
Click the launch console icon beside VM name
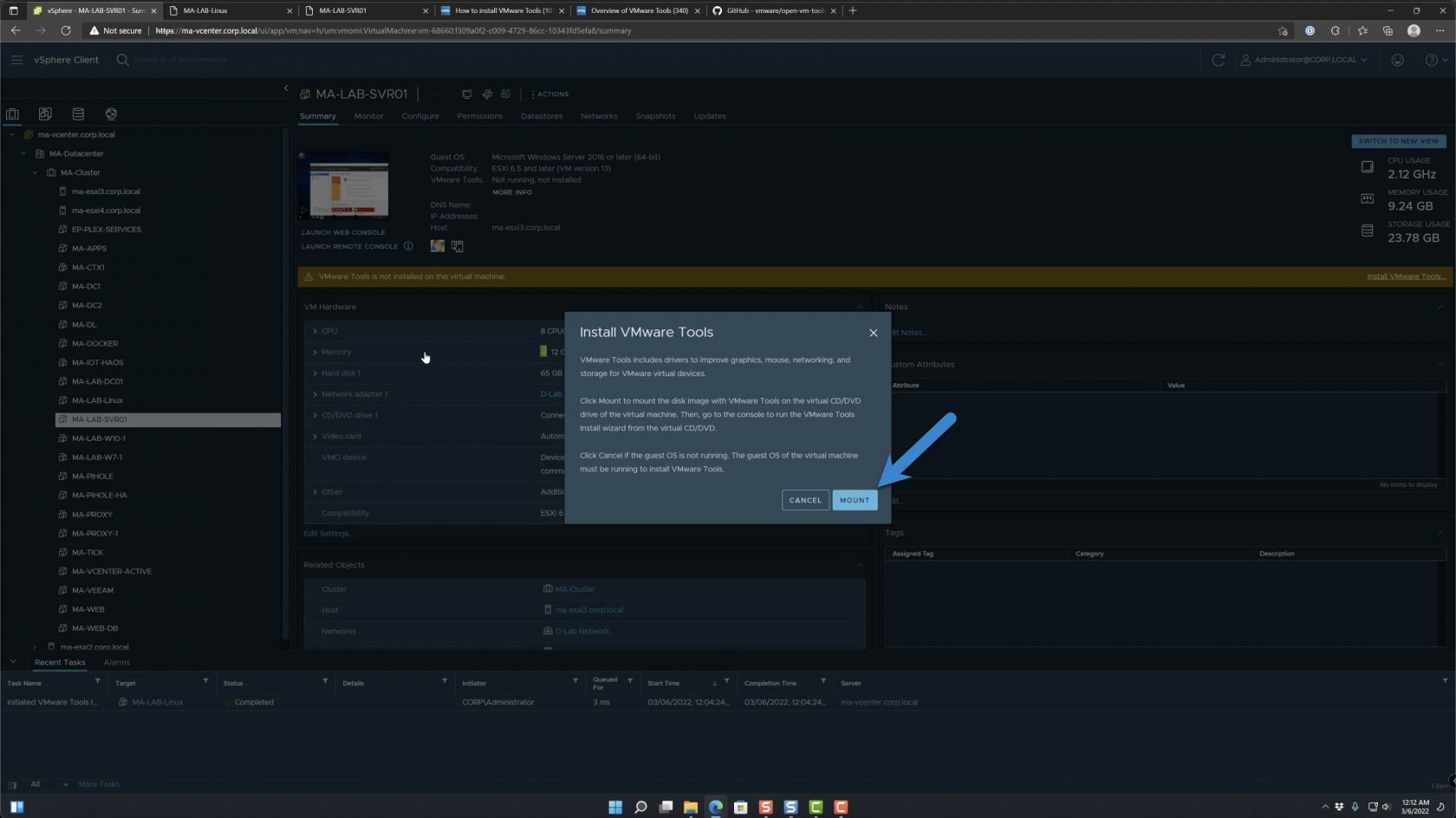467,94
